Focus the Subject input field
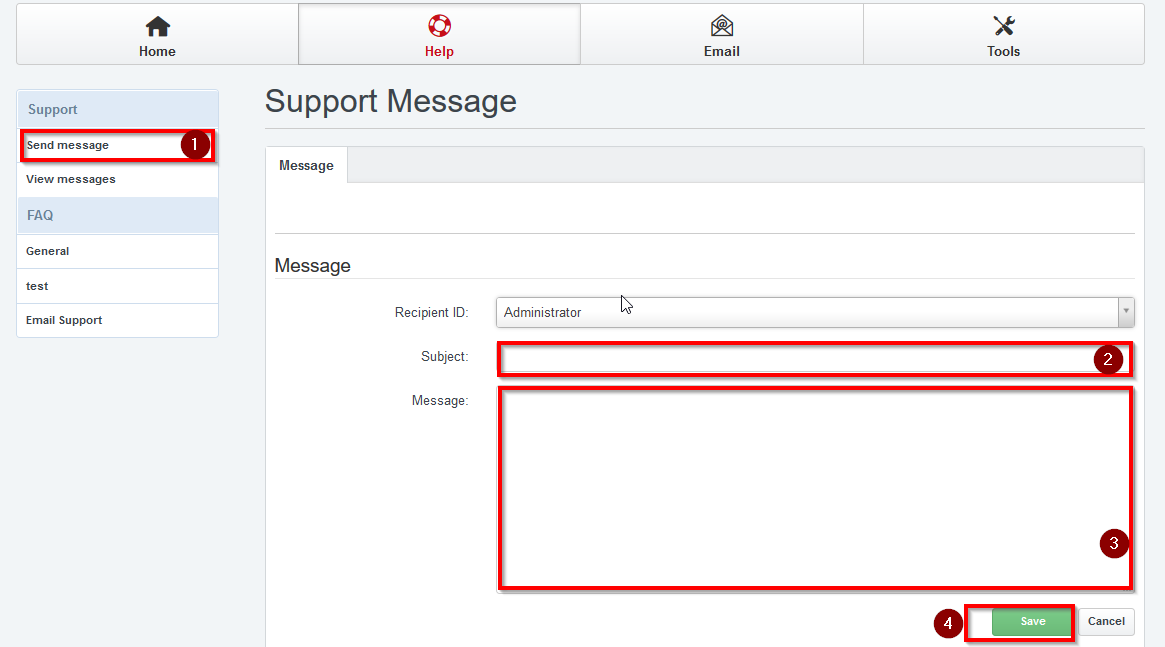The width and height of the screenshot is (1165, 647). pos(795,359)
